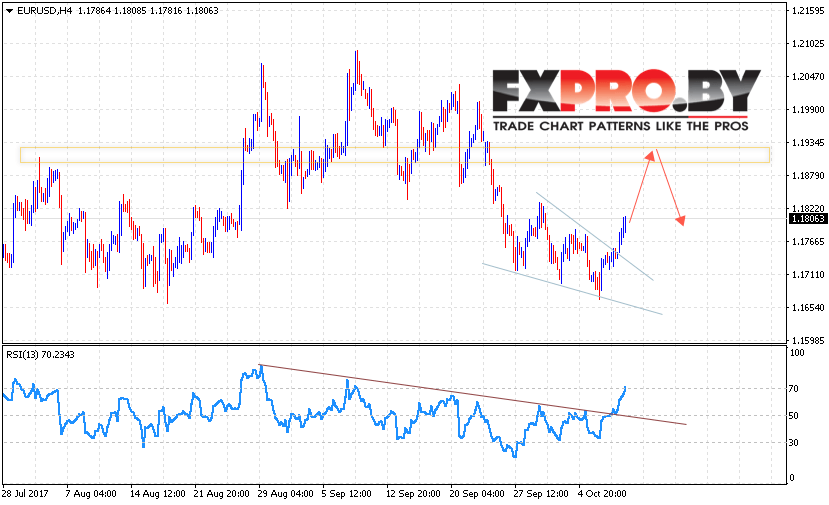Select the brown RSI trendline
Image resolution: width=829 pixels, height=505 pixels.
473,394
